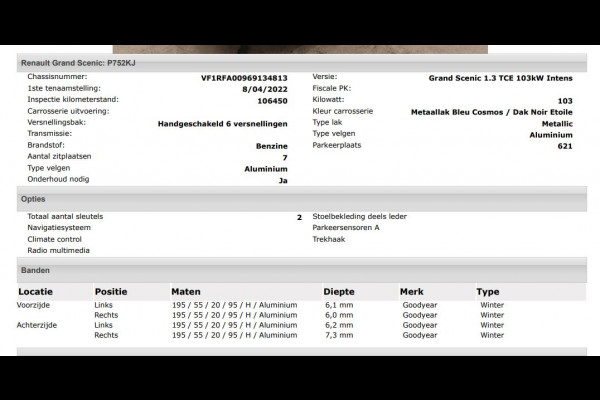Click the Maten column header

tap(186, 292)
